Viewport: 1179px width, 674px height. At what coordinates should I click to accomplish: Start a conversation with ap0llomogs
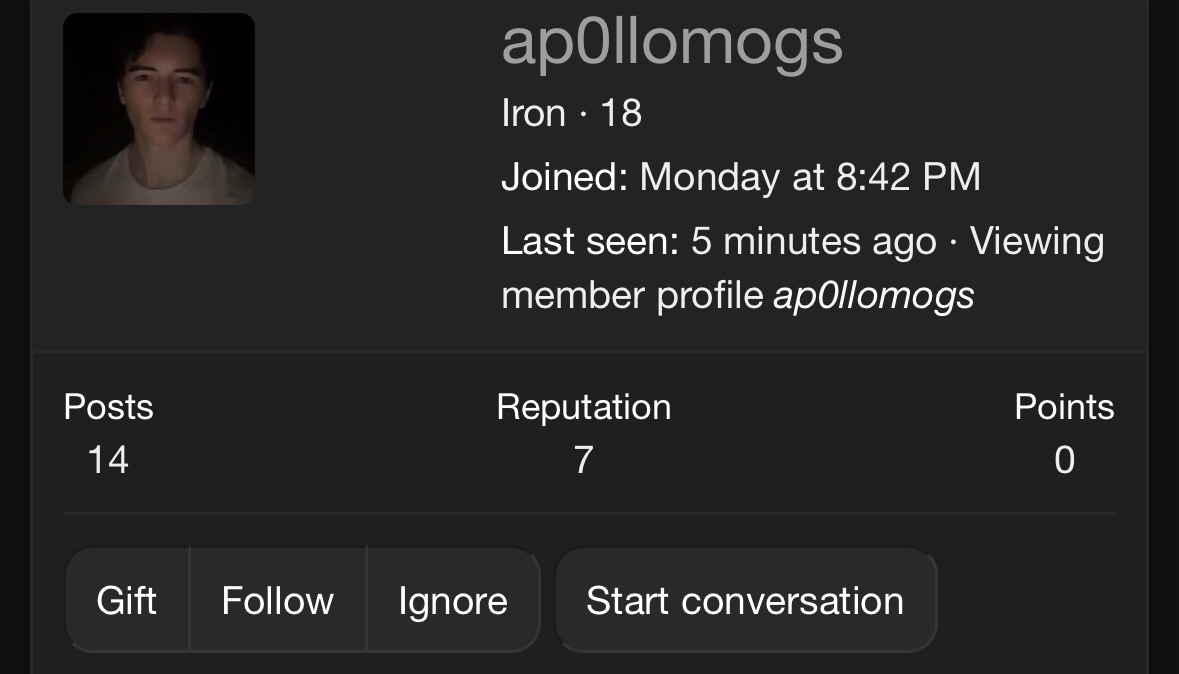click(745, 600)
